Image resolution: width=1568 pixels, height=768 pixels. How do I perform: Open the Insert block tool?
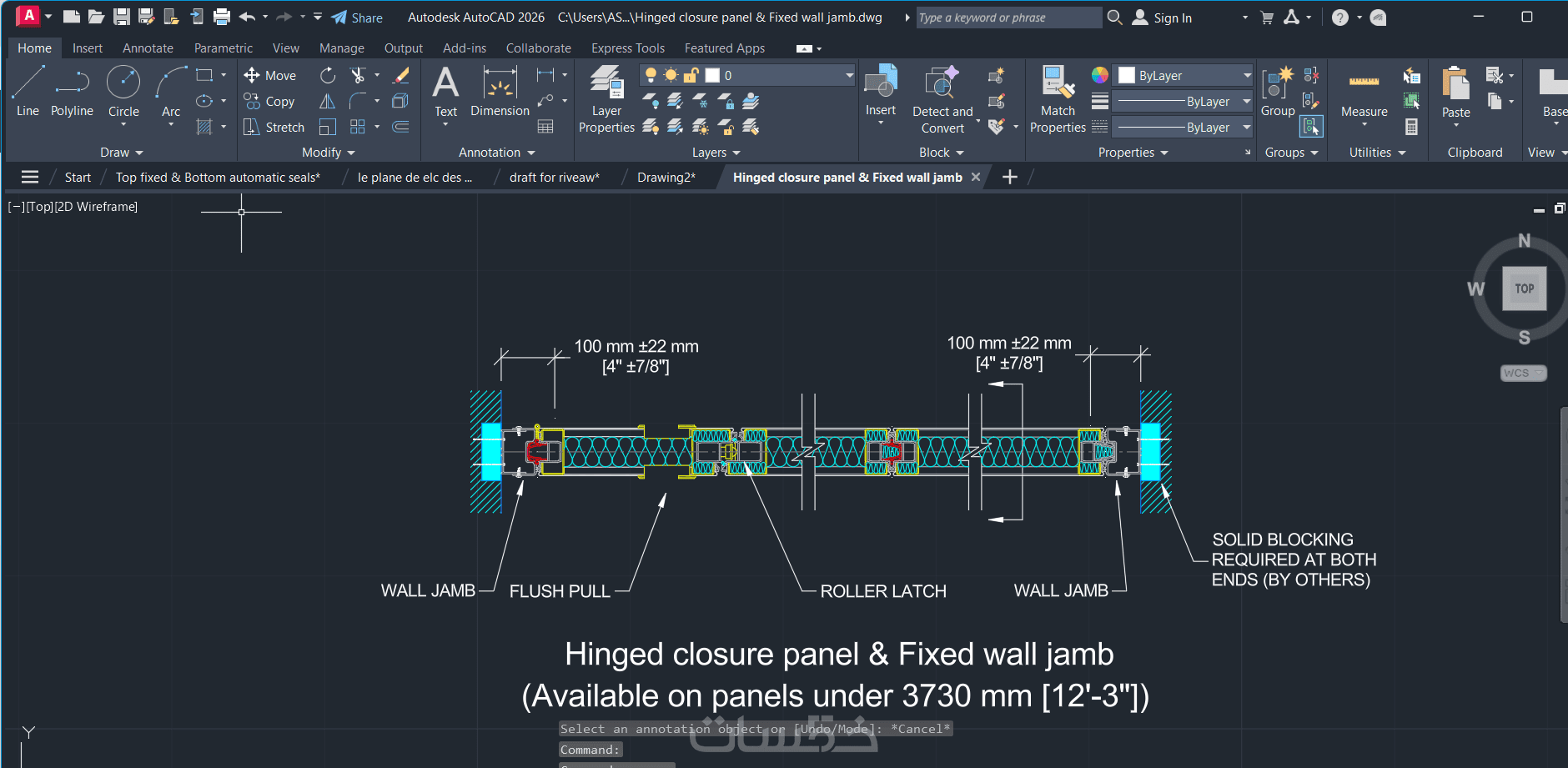click(x=881, y=92)
